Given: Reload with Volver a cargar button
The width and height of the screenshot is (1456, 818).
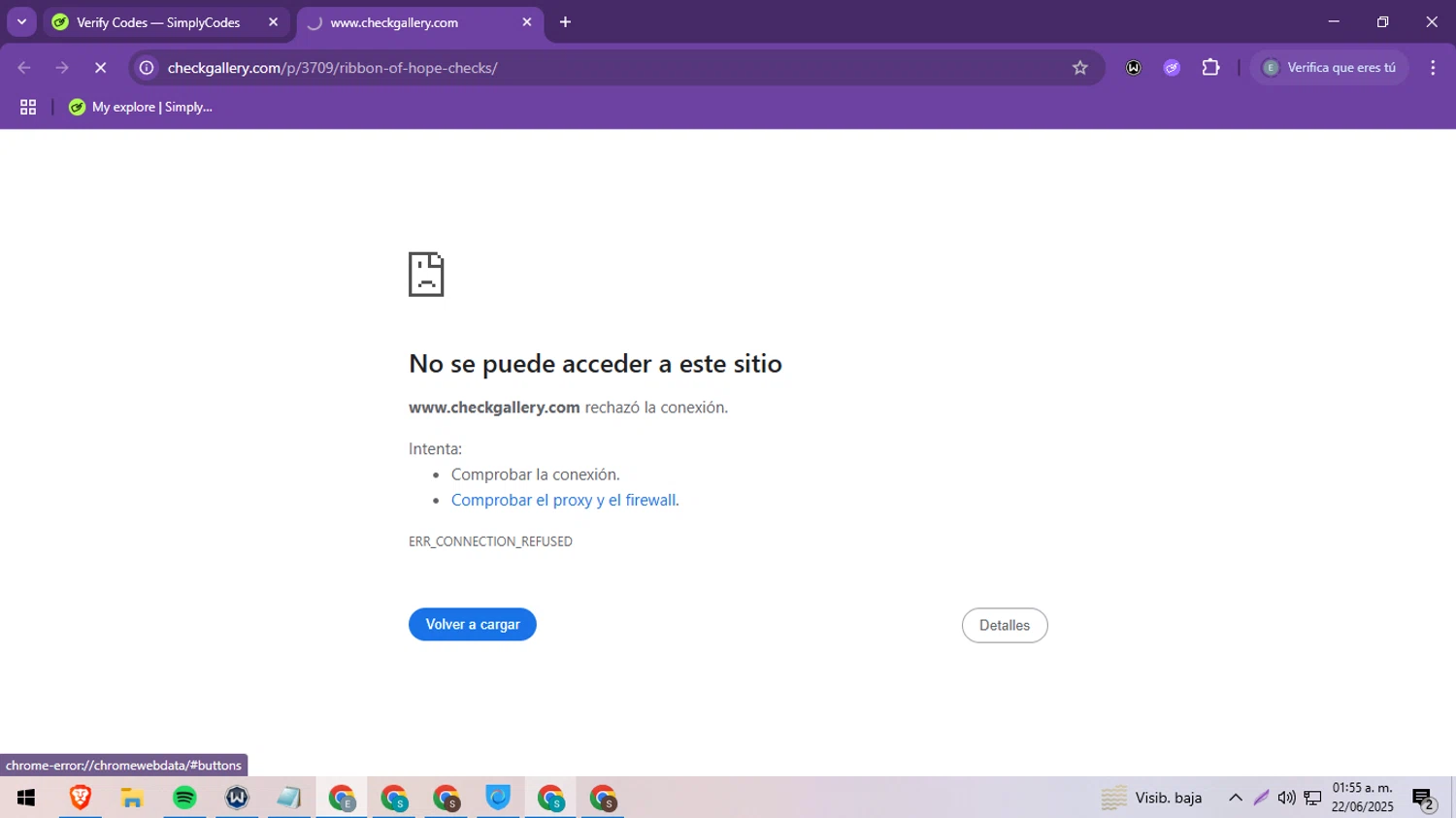Looking at the screenshot, I should pos(473,625).
